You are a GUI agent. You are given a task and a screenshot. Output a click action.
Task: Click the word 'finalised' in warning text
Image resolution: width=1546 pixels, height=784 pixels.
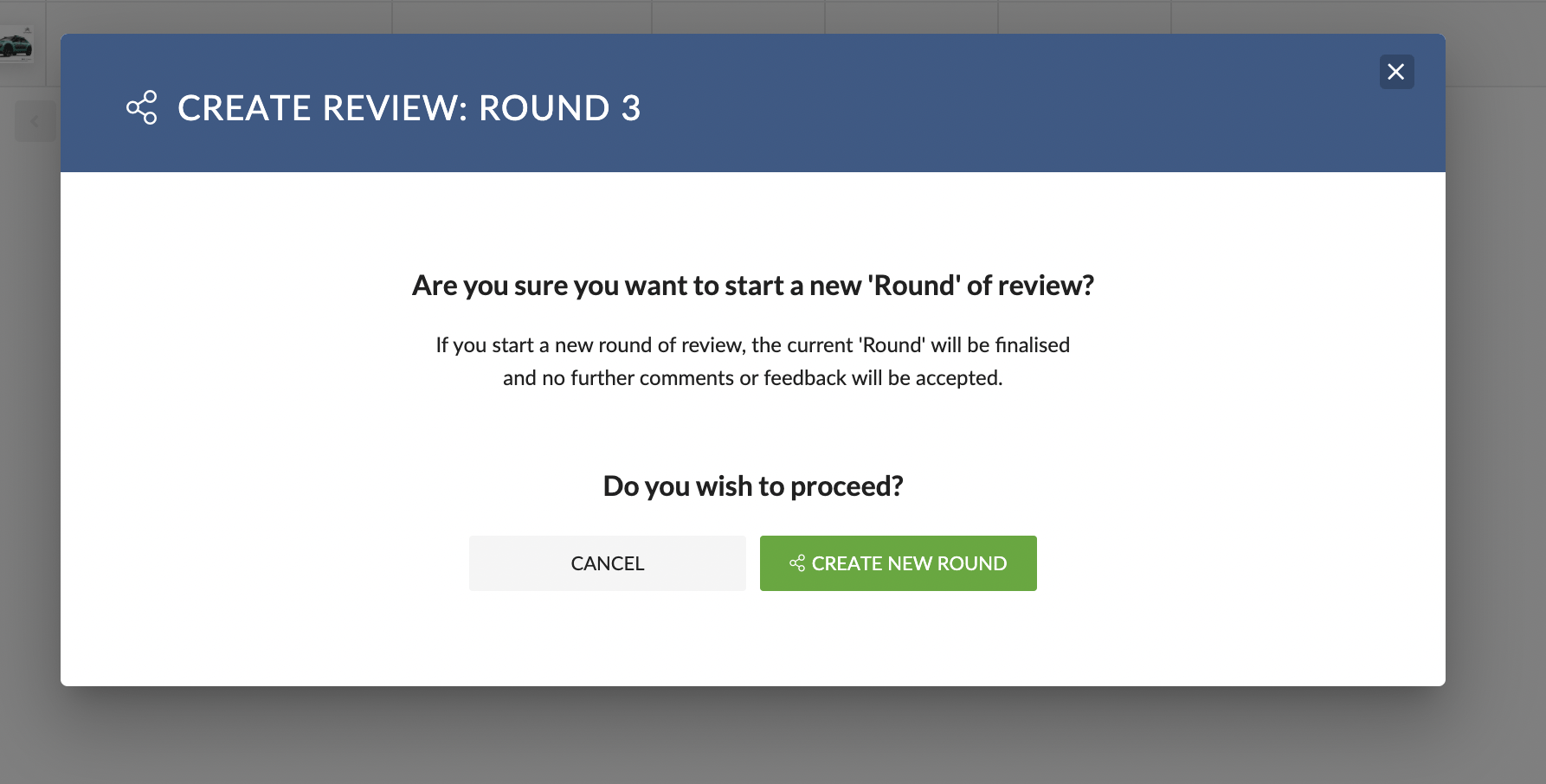click(x=1032, y=345)
